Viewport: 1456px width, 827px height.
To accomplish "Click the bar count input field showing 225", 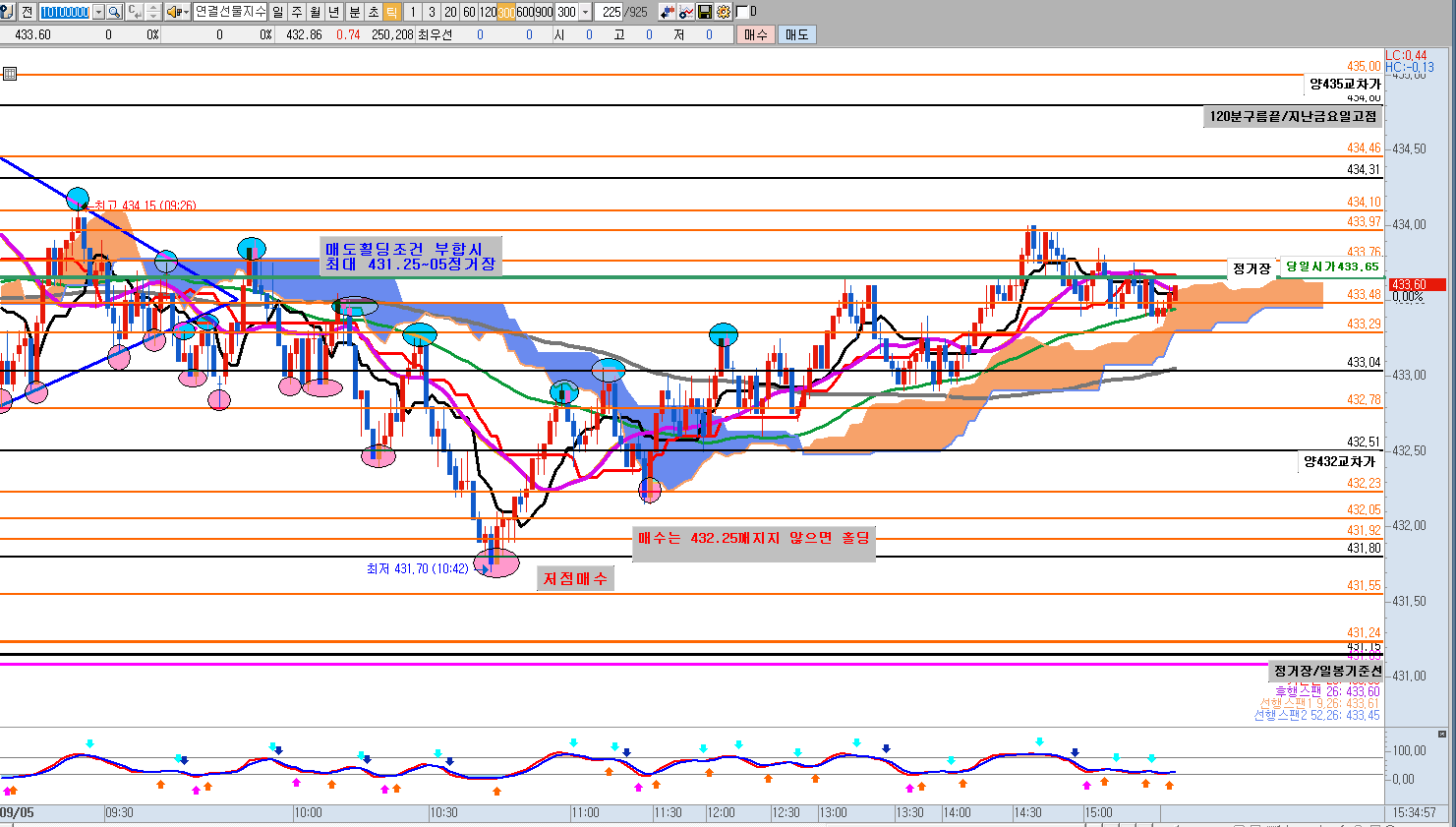I will pyautogui.click(x=611, y=12).
